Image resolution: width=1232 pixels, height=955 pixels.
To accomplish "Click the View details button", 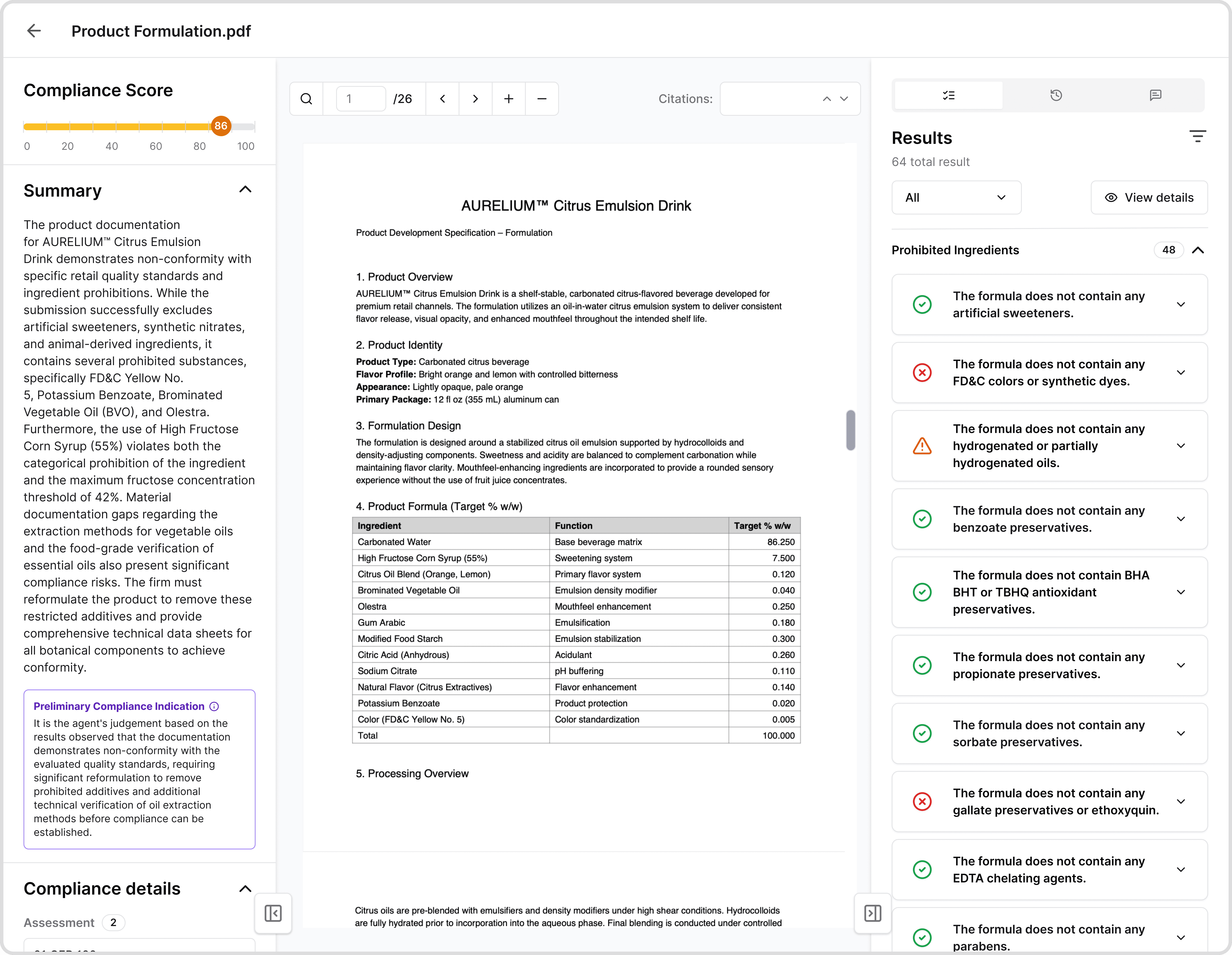I will [x=1149, y=197].
